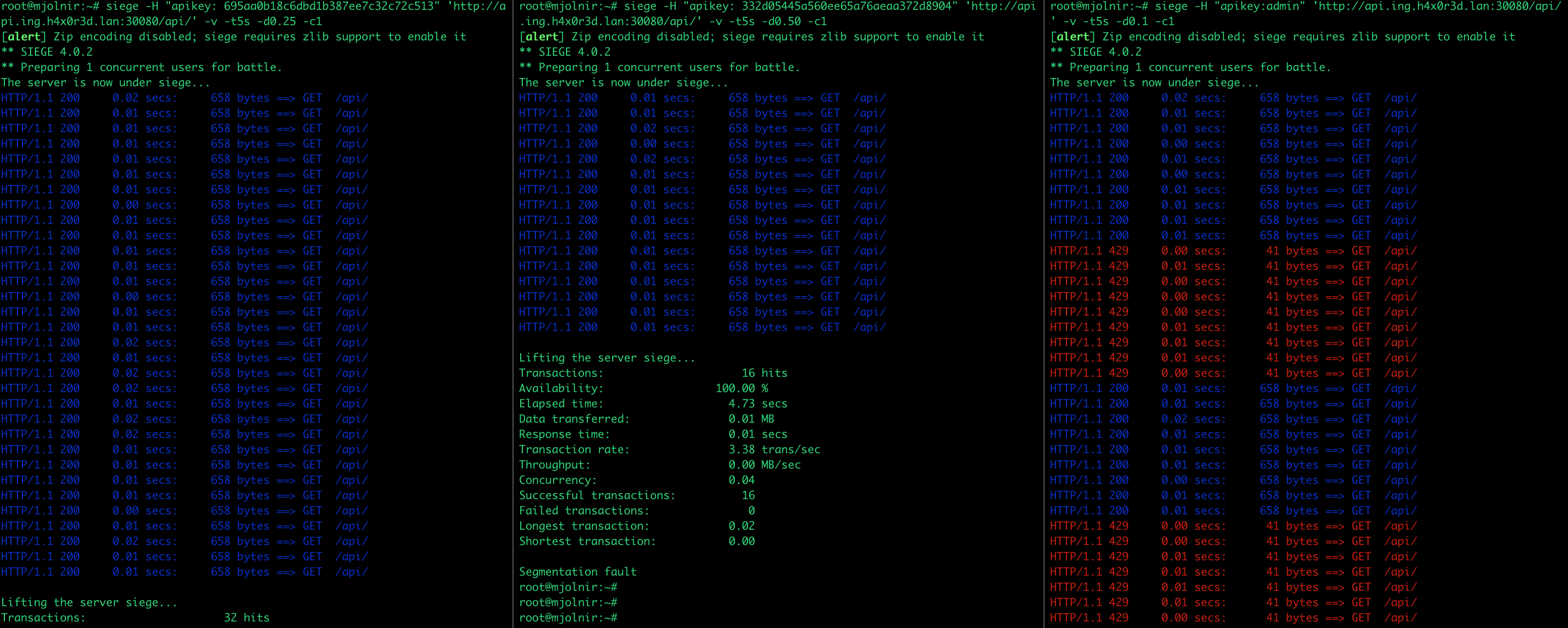Select the Throughput 0.00 MB/sec line
Viewport: 1568px width, 628px height.
click(660, 464)
